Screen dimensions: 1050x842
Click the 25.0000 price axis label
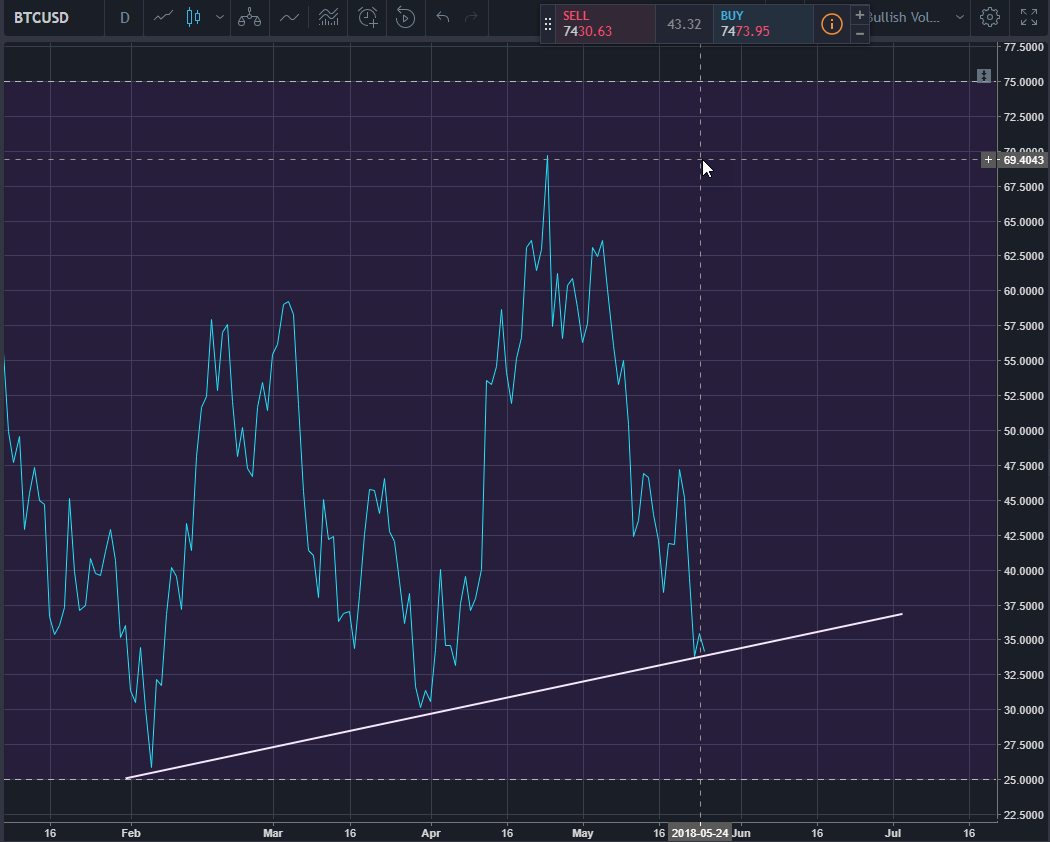click(1023, 780)
